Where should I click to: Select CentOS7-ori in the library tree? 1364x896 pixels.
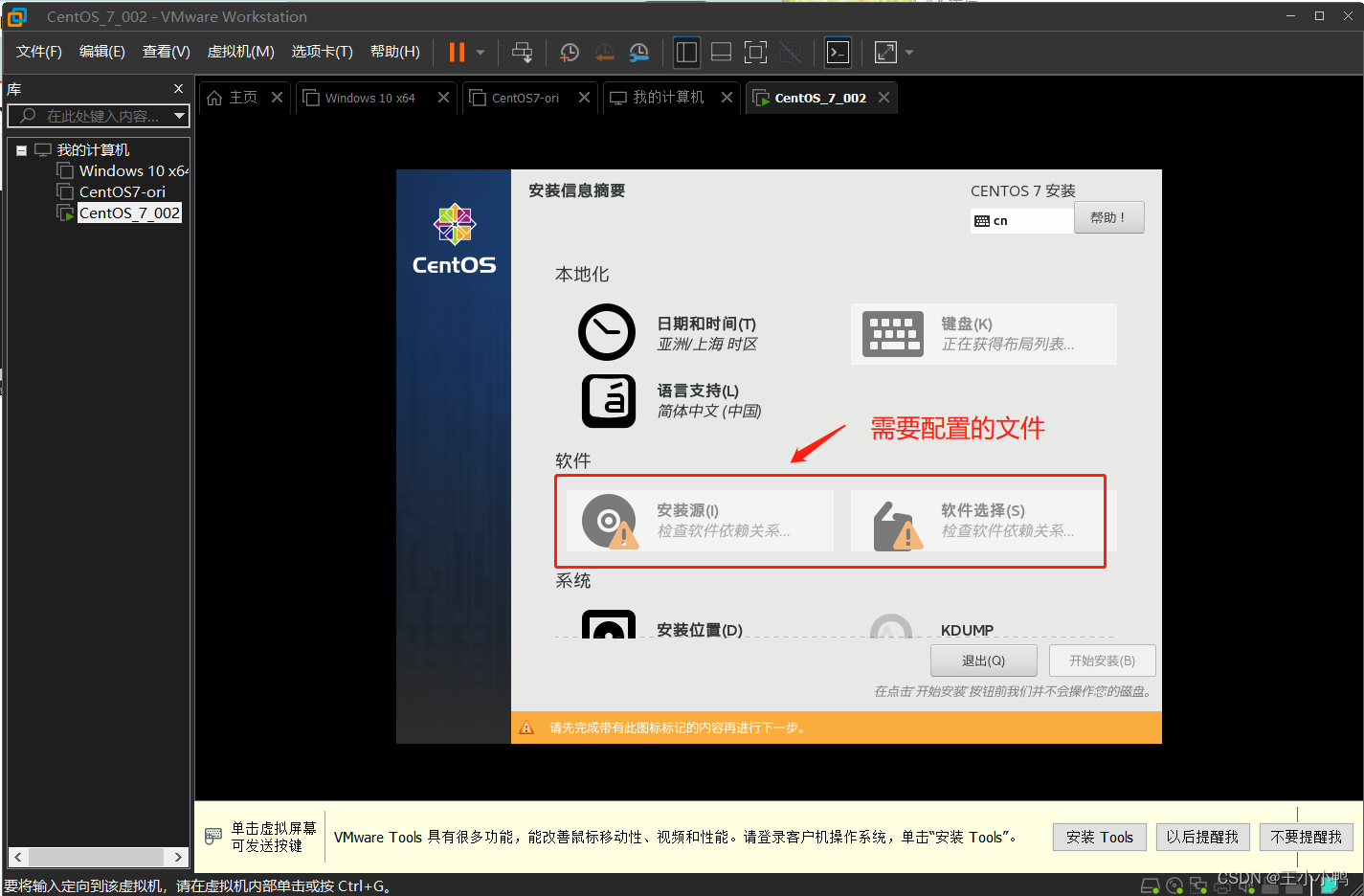(122, 191)
